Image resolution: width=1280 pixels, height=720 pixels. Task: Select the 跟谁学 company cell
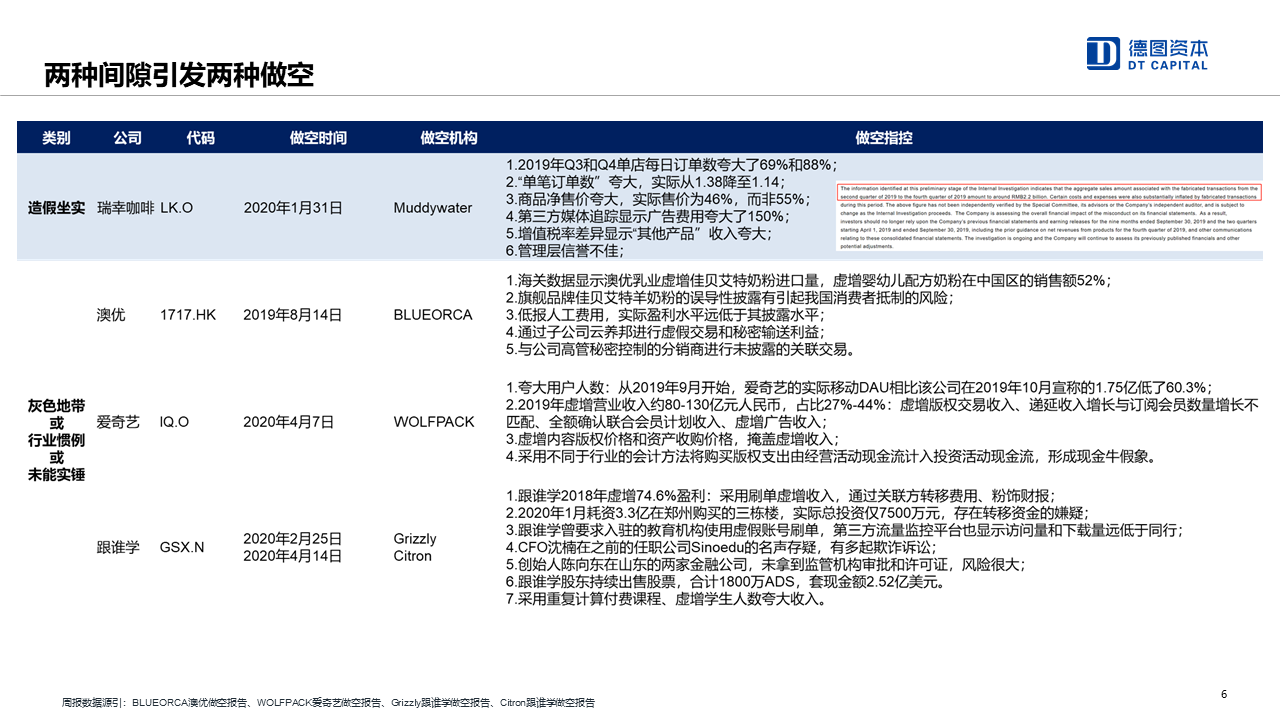coord(118,547)
